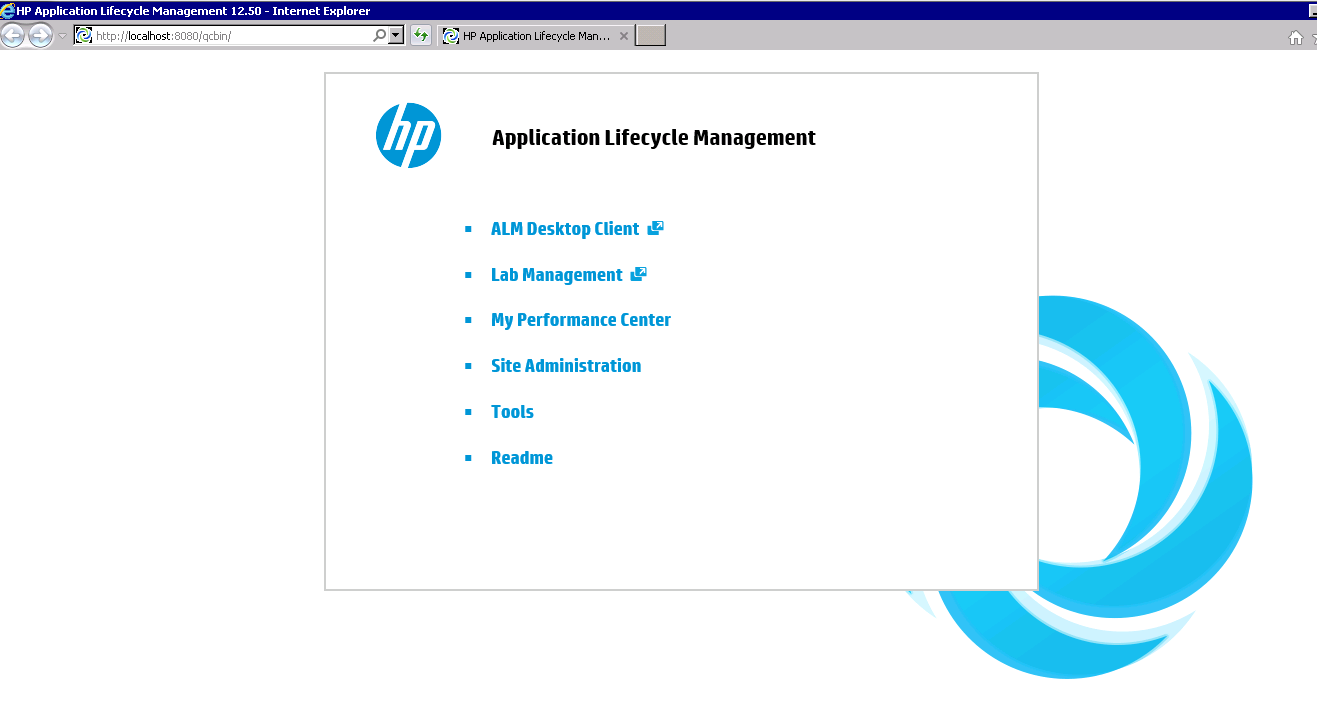Click the Internet Explorer icon in title bar
This screenshot has width=1317, height=714.
(8, 11)
